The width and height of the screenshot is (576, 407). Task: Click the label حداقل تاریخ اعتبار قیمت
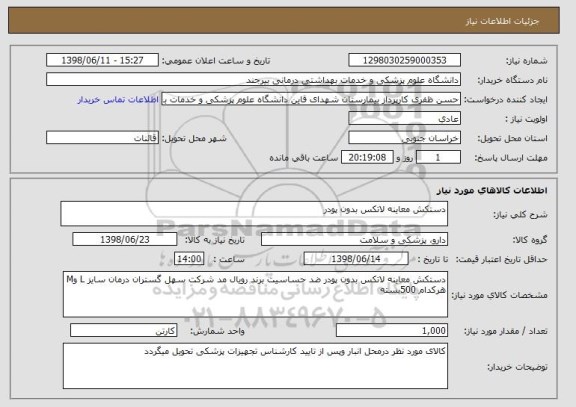(x=501, y=259)
